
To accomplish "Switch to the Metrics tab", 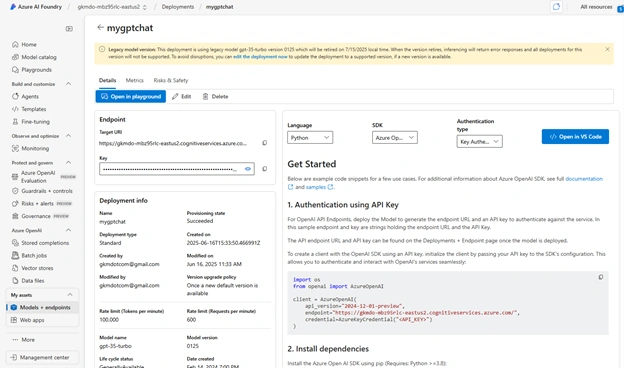I will [135, 80].
